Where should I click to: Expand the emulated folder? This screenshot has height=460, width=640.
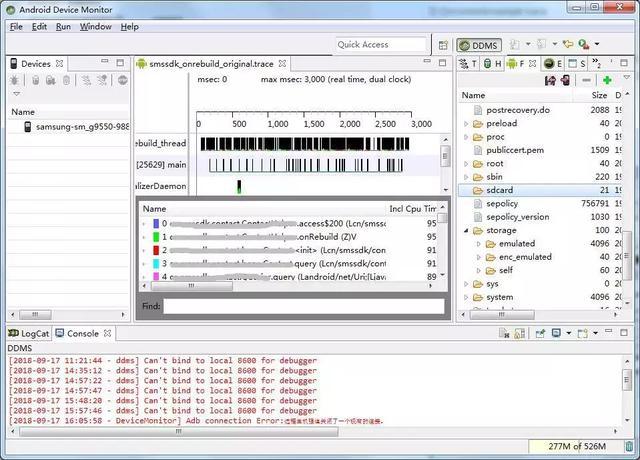tap(479, 244)
